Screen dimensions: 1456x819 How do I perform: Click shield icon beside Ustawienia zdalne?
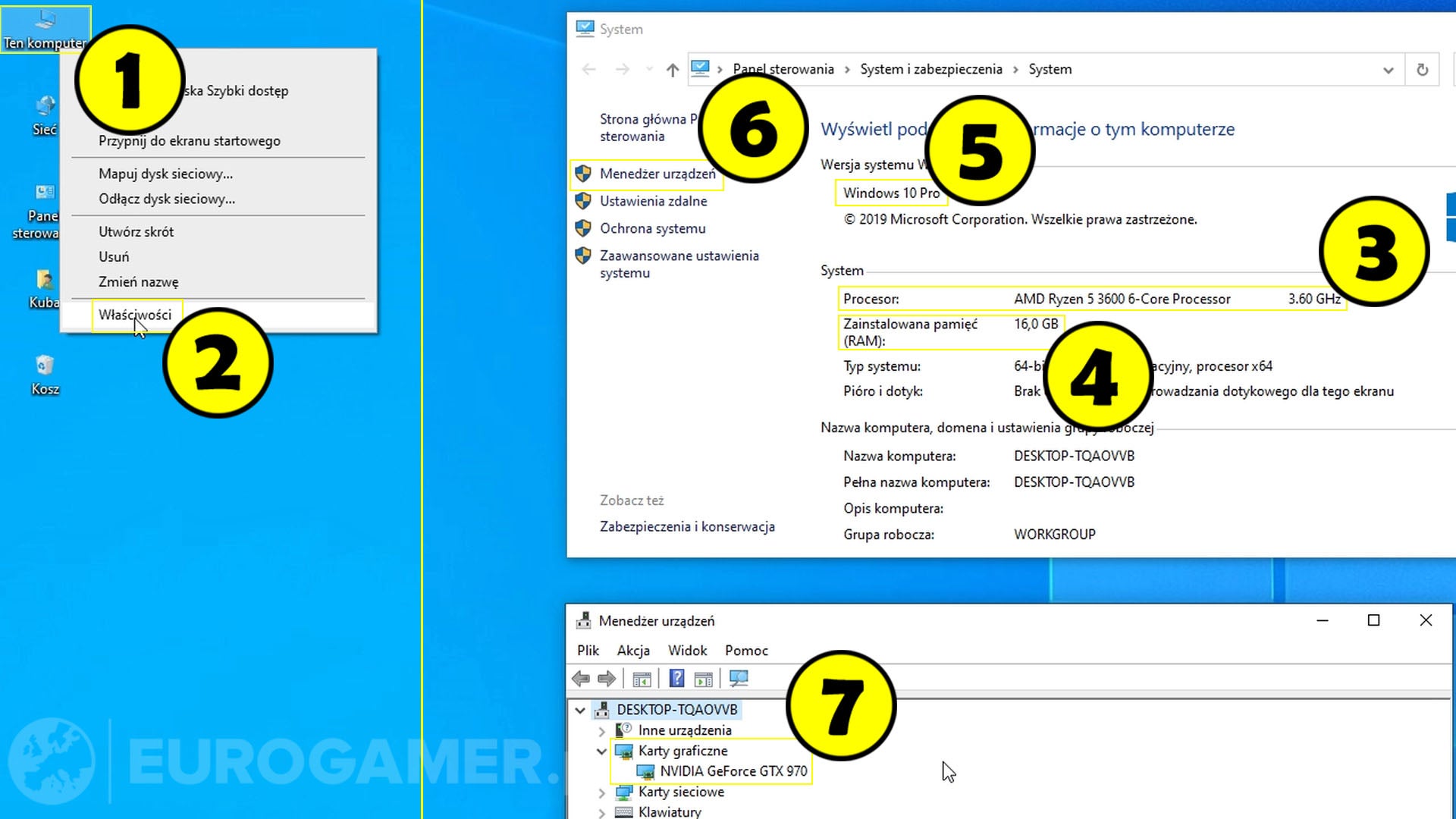tap(583, 201)
